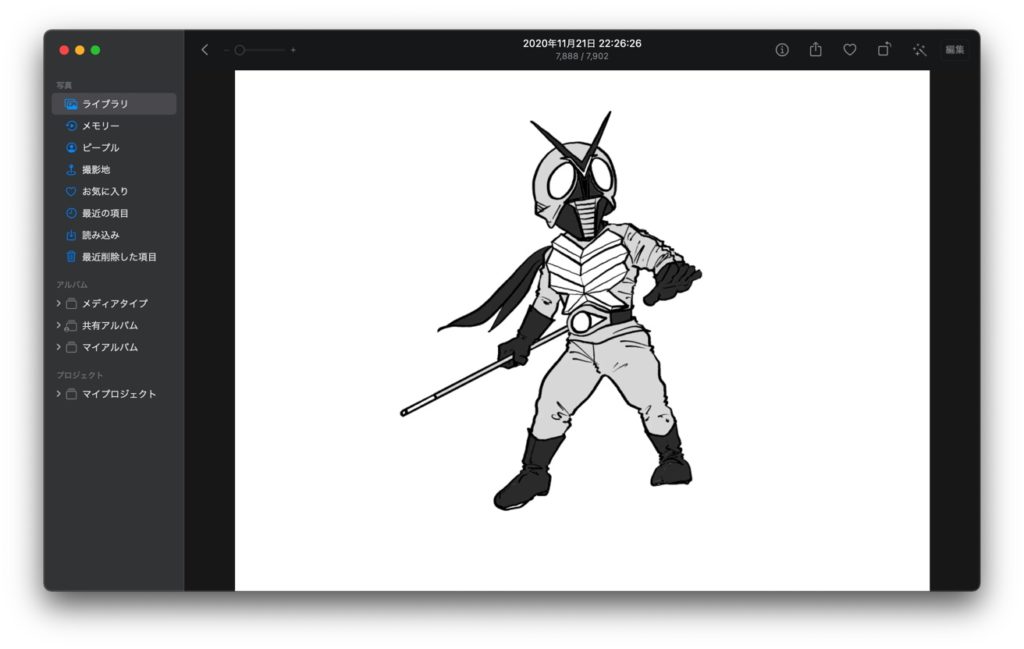1024x649 pixels.
Task: Zoom in with the plus button
Action: (293, 50)
